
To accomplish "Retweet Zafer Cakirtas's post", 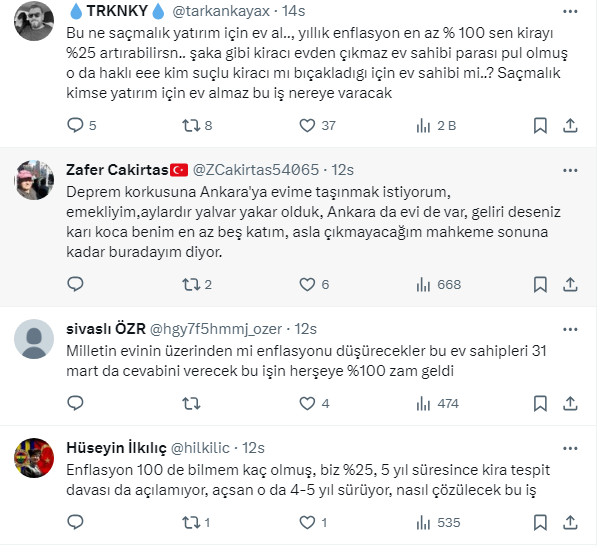I will 188,284.
